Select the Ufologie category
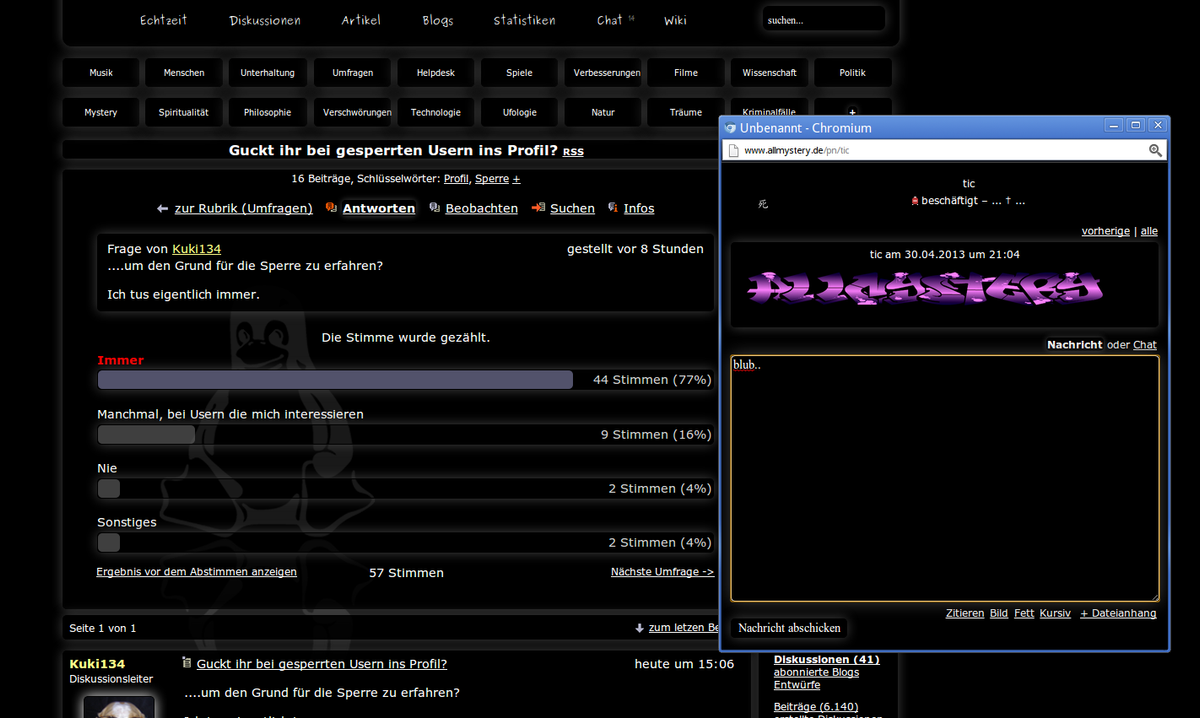This screenshot has height=718, width=1200. pyautogui.click(x=519, y=113)
